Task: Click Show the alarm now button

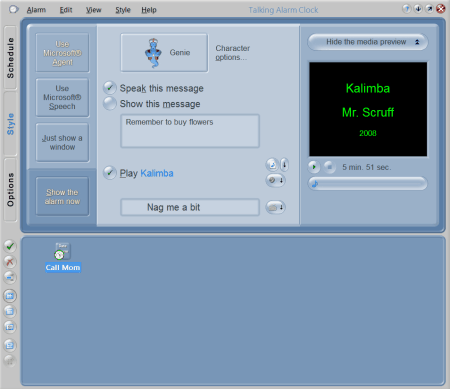Action: click(62, 197)
